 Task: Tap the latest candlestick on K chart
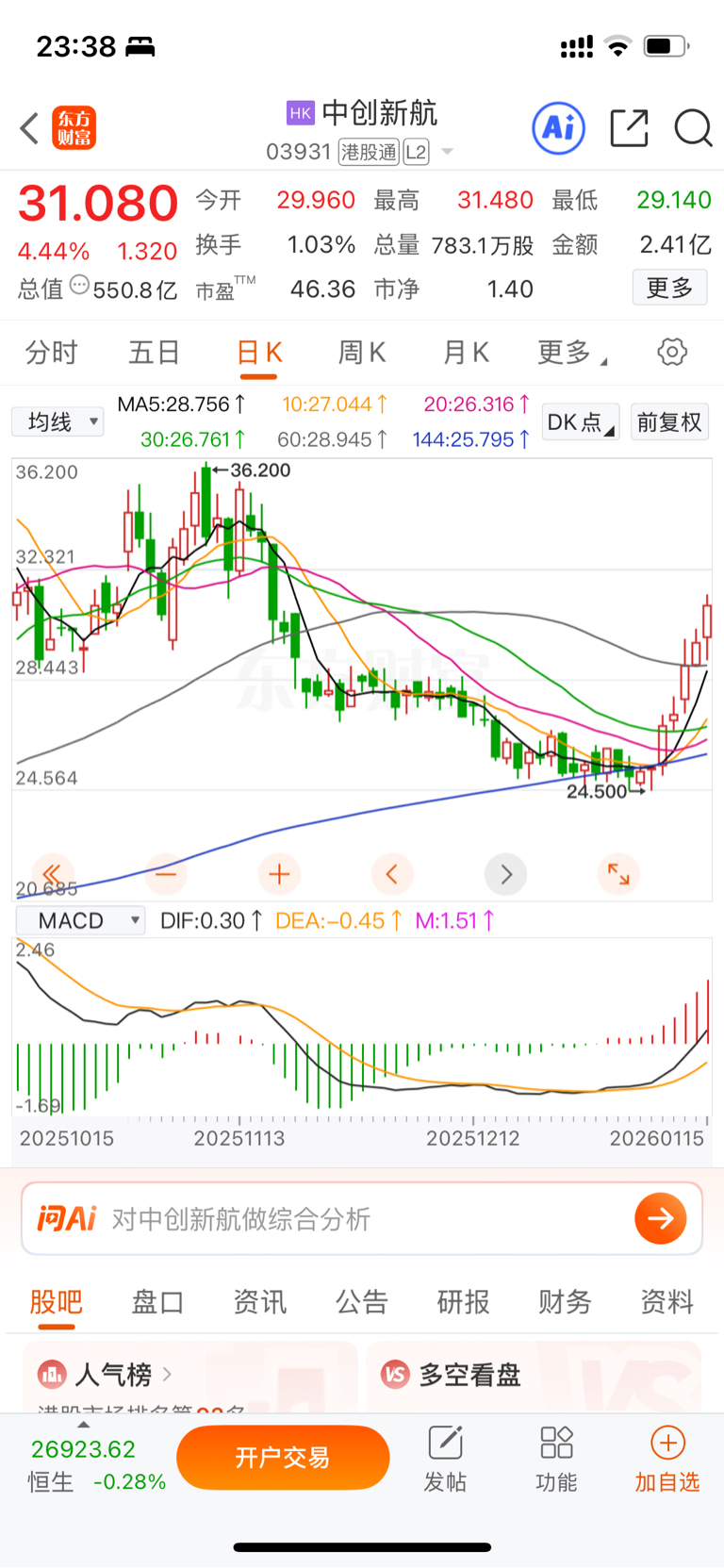(x=707, y=625)
